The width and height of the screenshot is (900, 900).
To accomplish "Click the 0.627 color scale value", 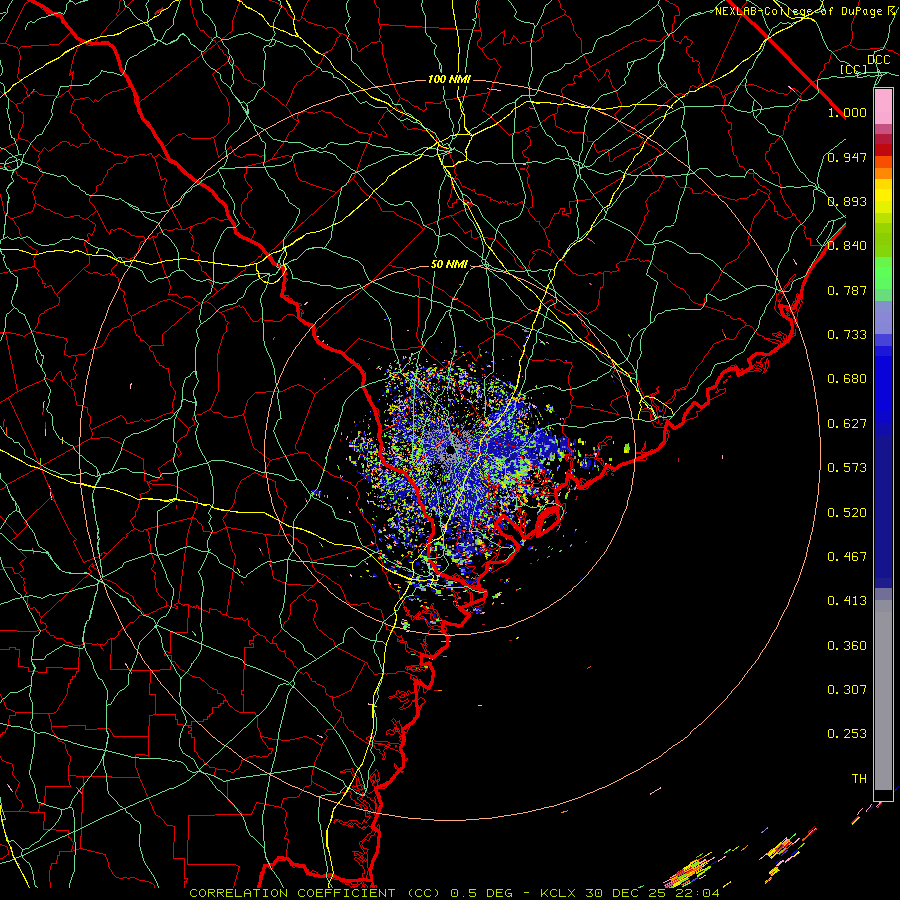I will [847, 424].
